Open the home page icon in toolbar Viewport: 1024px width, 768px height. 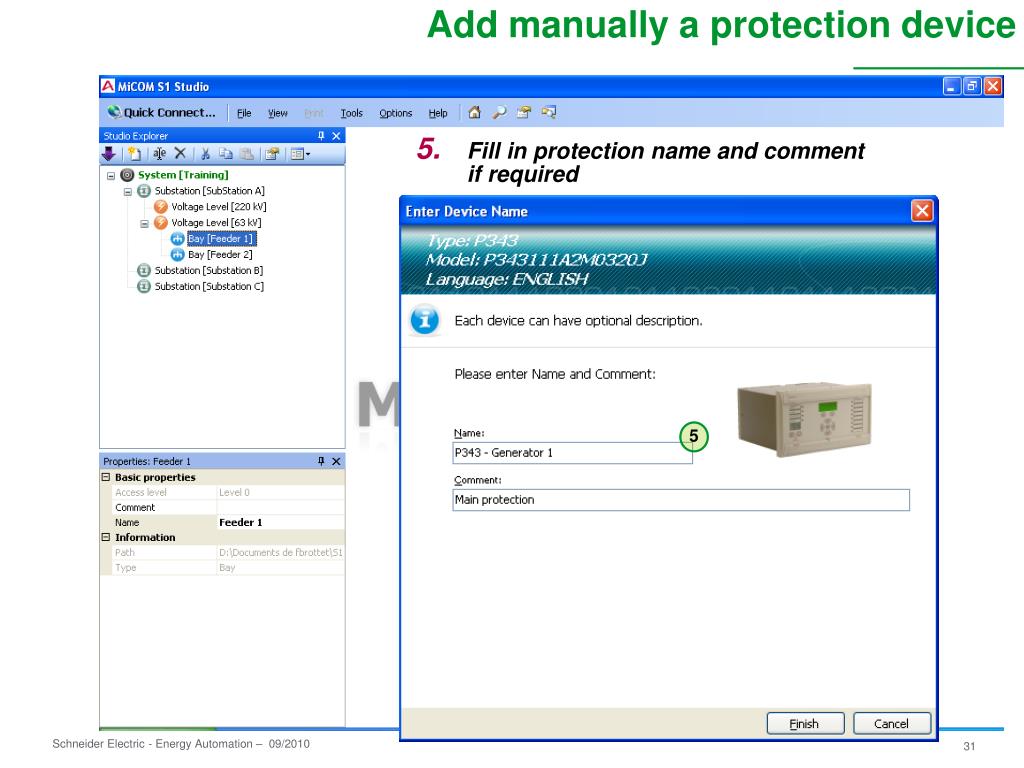coord(475,112)
